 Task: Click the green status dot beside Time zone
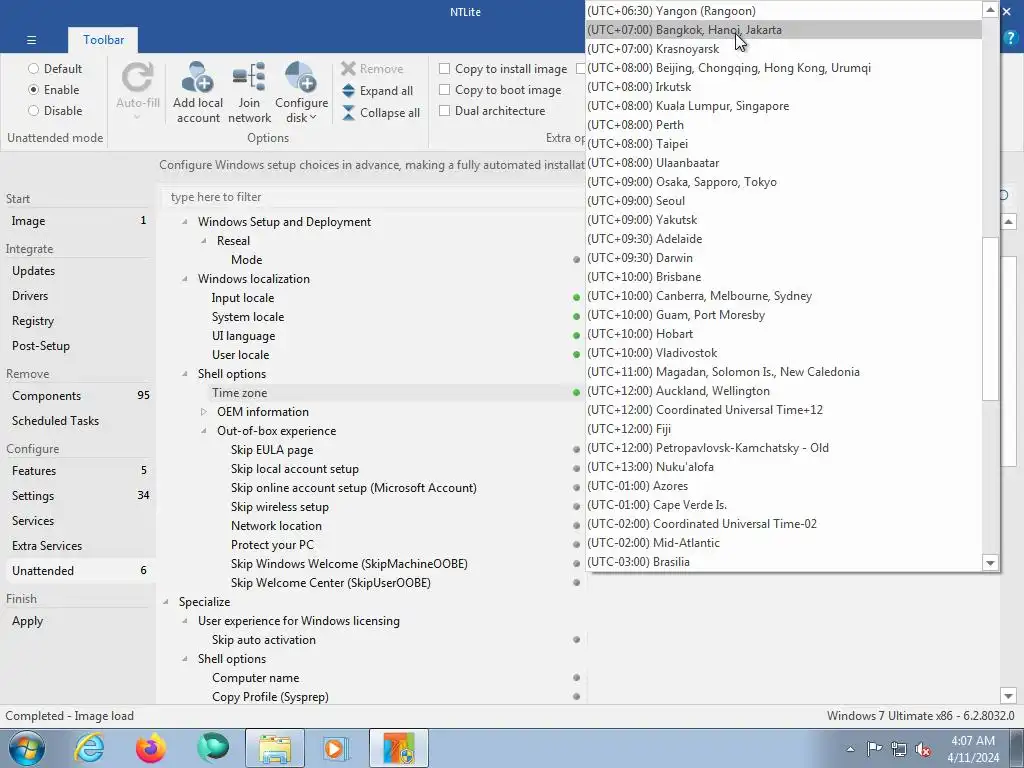[576, 392]
